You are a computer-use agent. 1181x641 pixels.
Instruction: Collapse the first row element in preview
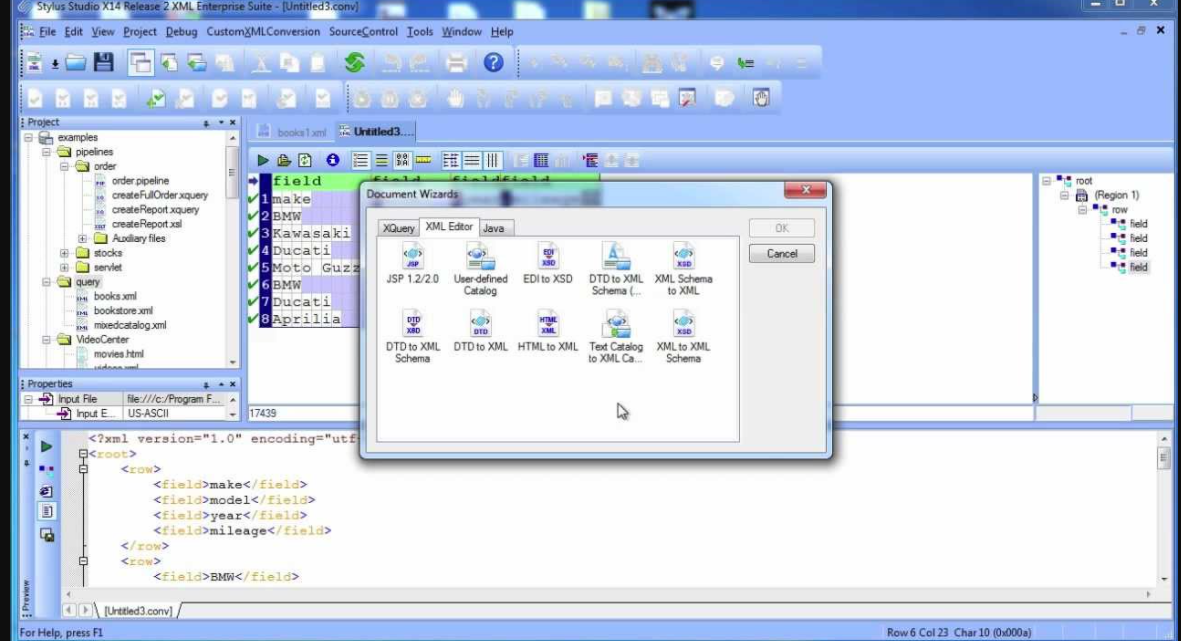(83, 469)
